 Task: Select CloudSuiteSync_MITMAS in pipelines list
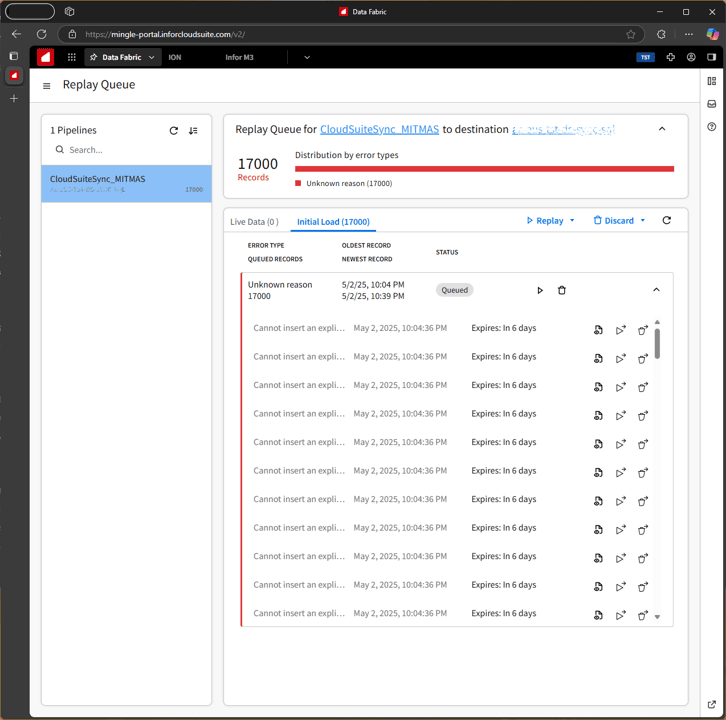pos(126,183)
